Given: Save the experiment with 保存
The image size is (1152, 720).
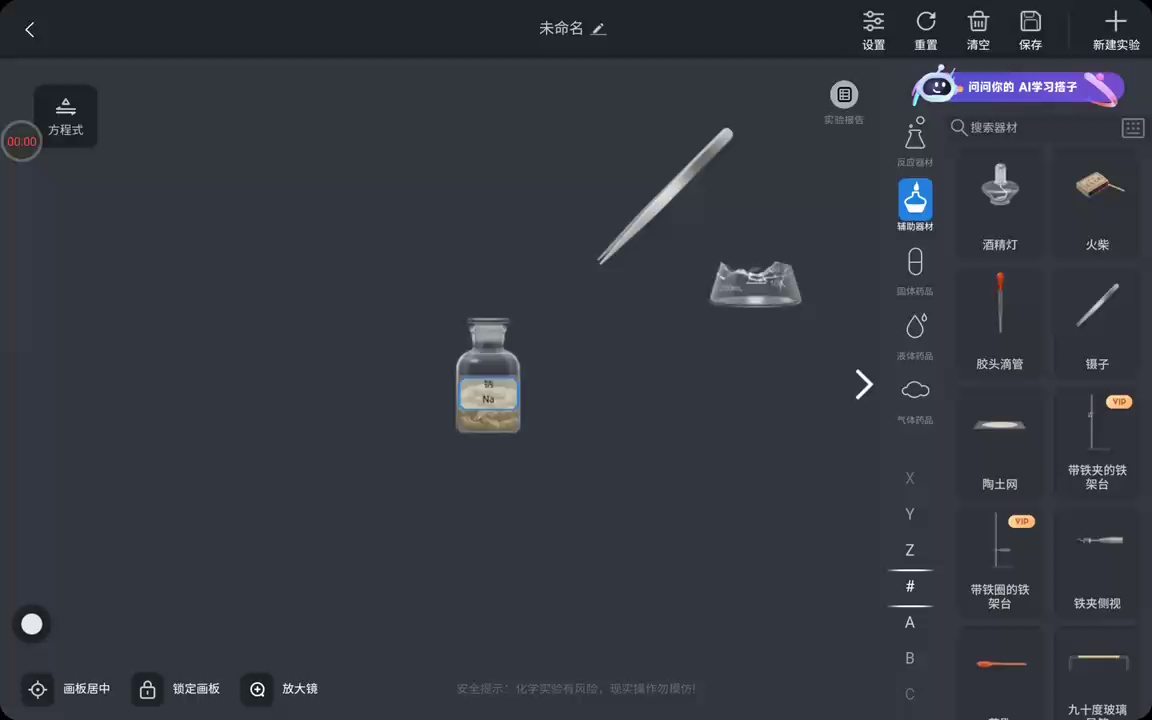Looking at the screenshot, I should click(x=1030, y=29).
